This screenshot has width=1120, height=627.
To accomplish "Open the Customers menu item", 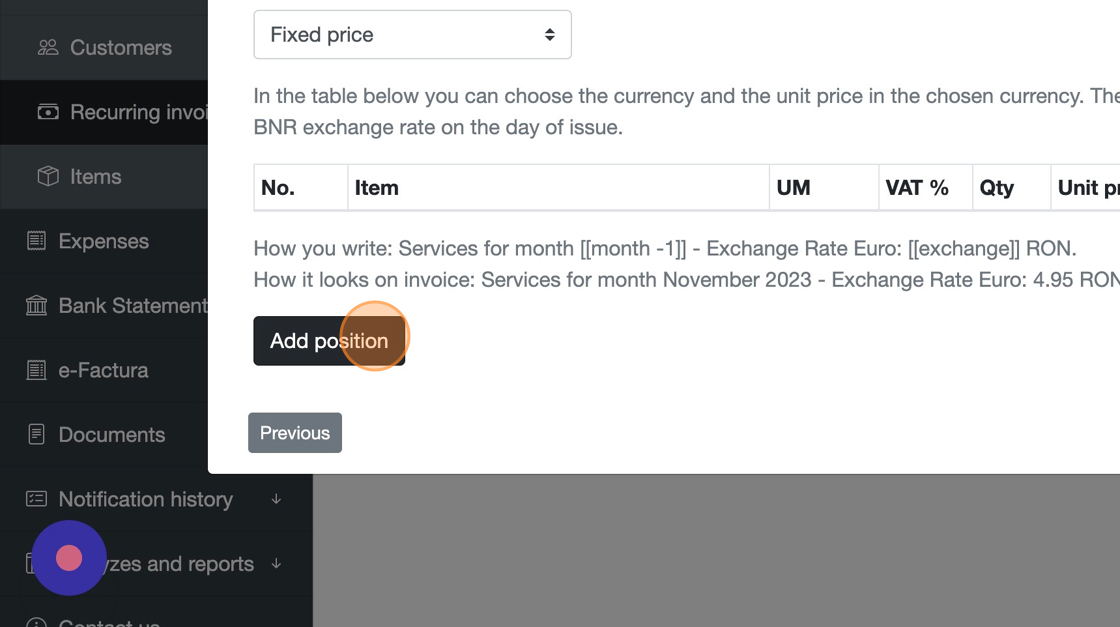I will pyautogui.click(x=120, y=47).
